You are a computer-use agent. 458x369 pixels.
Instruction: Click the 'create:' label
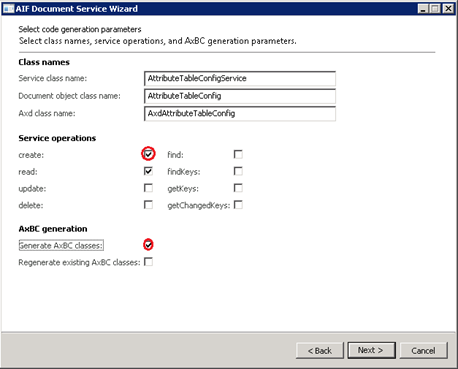(31, 155)
